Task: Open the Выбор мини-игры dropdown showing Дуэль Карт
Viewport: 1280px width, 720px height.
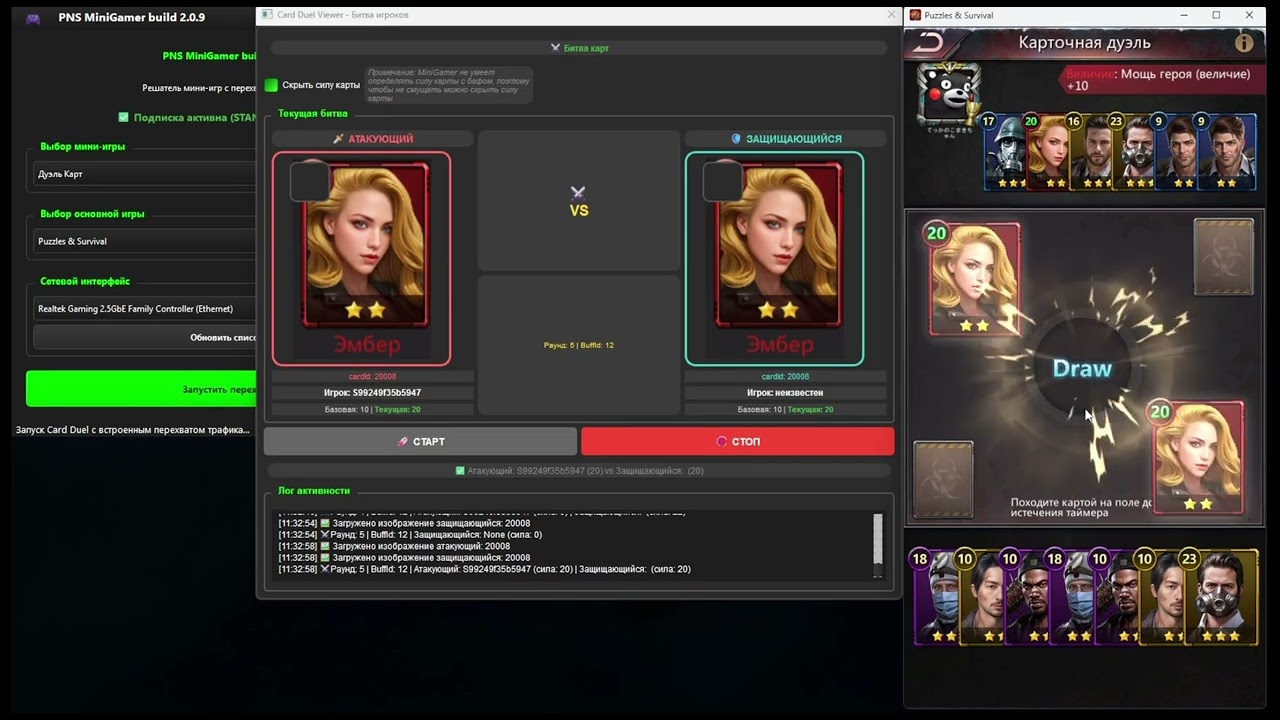Action: coord(145,174)
